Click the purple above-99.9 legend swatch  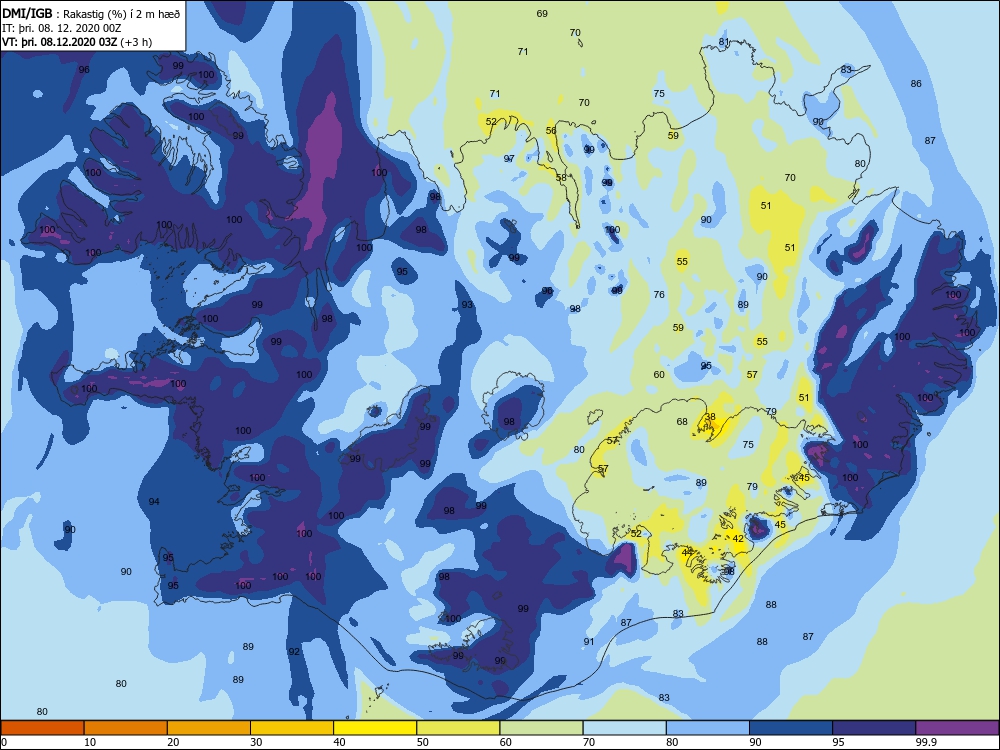pos(957,728)
